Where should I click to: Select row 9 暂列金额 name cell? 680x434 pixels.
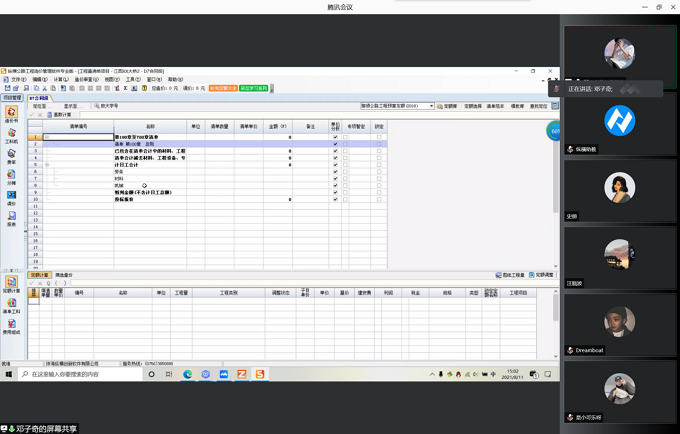pos(150,193)
